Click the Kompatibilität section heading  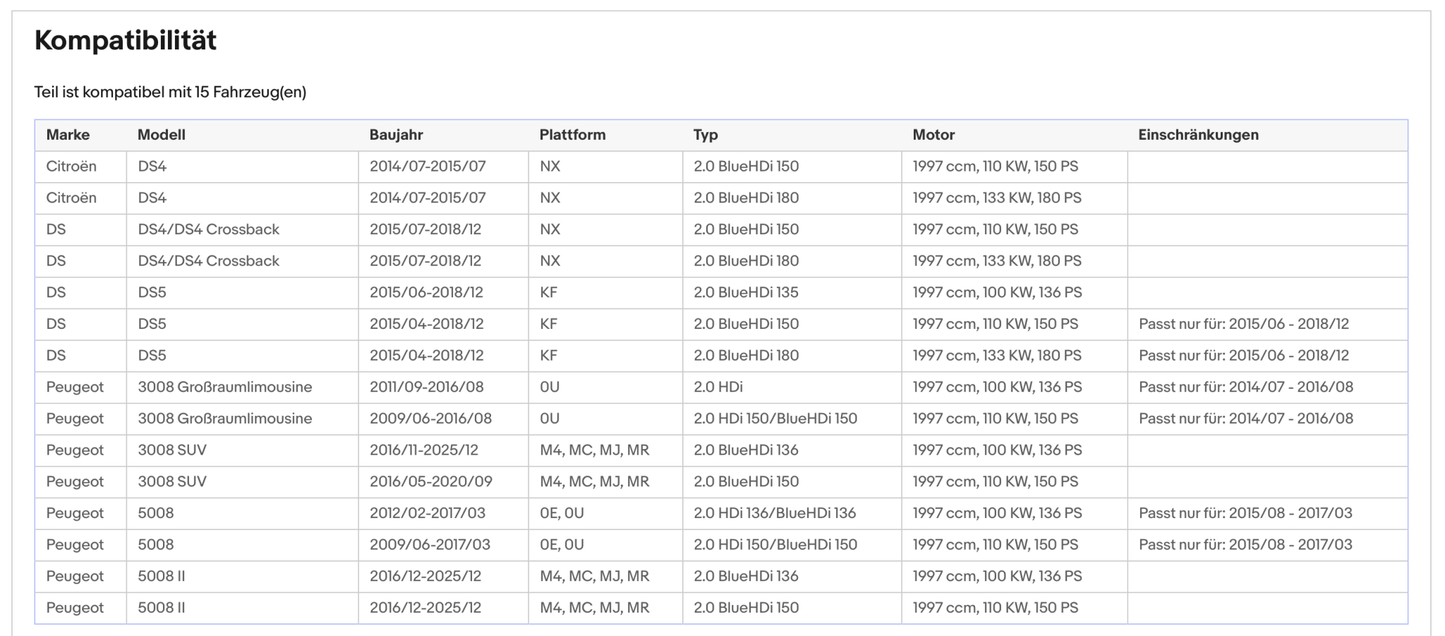click(125, 41)
